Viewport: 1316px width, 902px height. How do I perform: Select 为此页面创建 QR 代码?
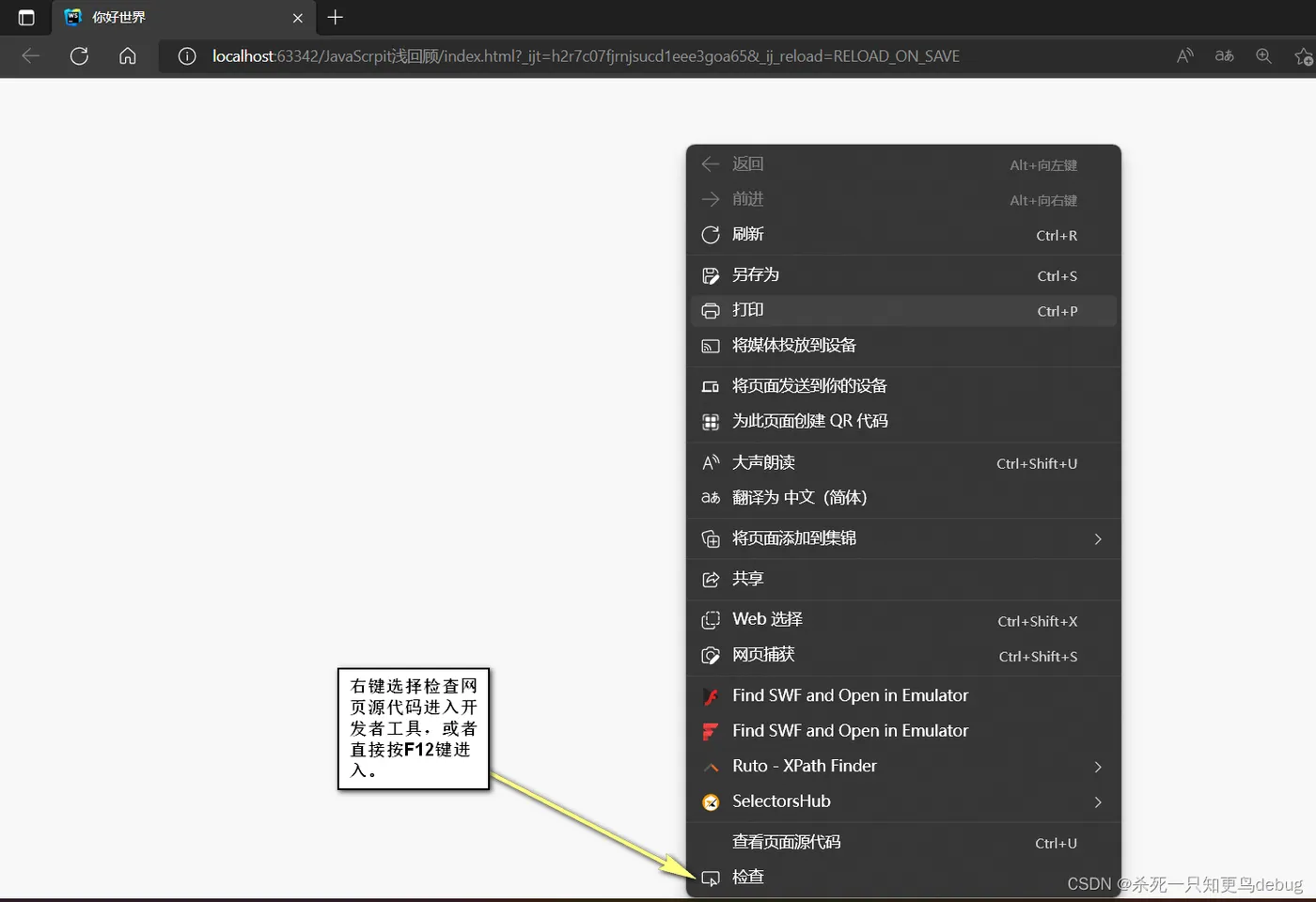coord(903,421)
